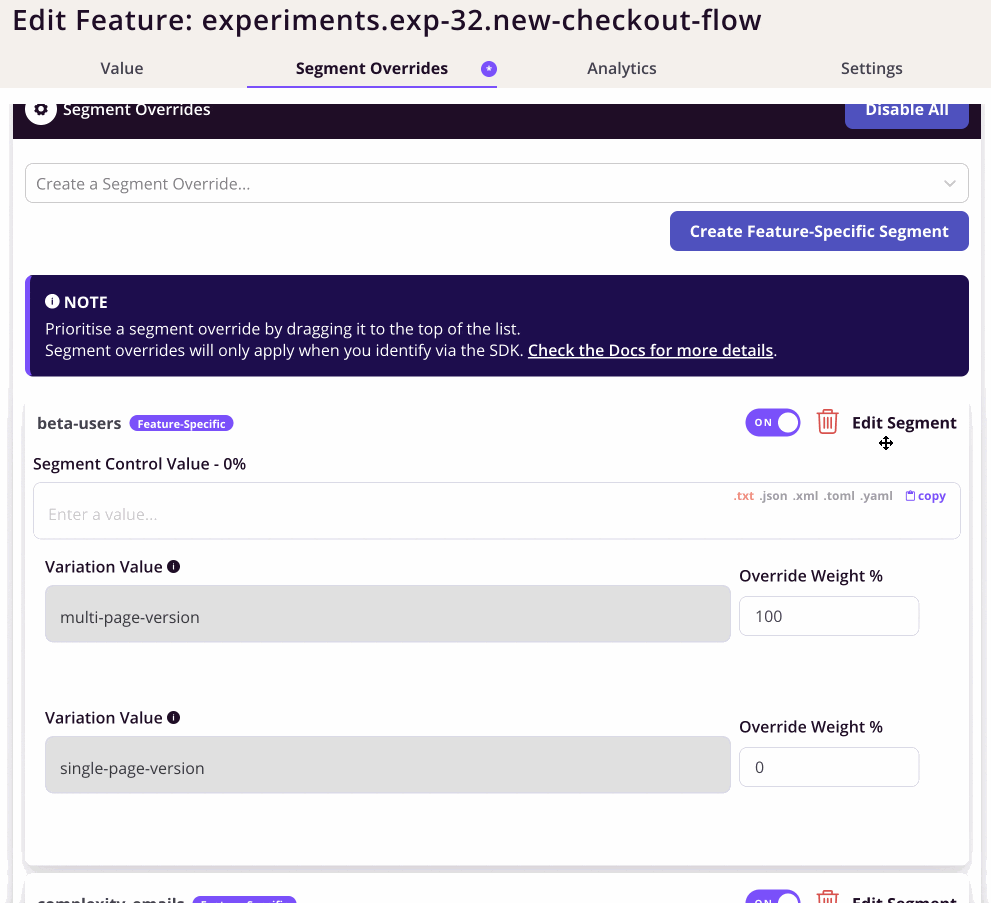Click the page title experiments.exp-32.new-checkout-flow
Viewport: 991px width, 903px height.
(x=482, y=20)
